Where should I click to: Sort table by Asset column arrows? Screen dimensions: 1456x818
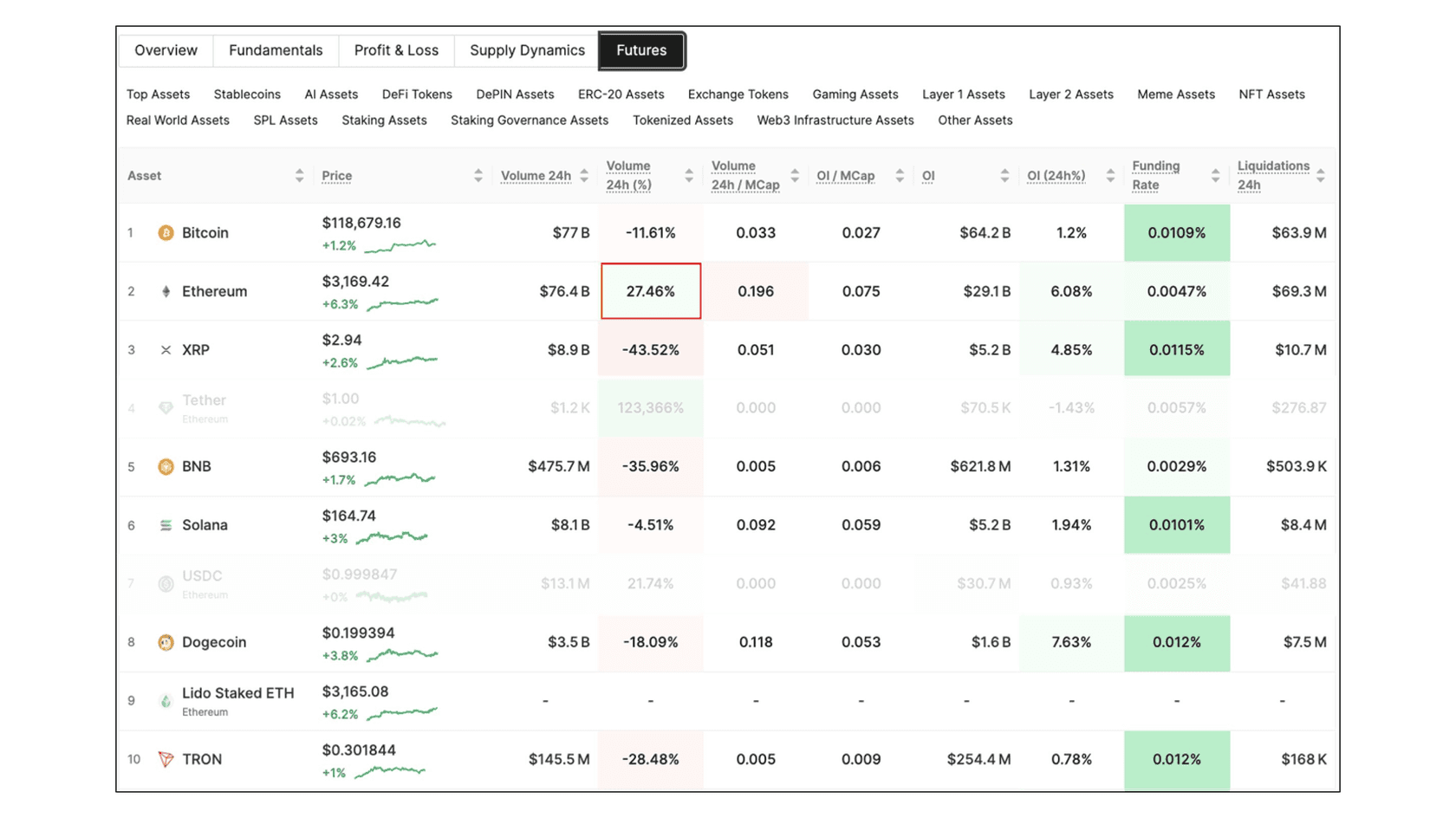point(299,176)
